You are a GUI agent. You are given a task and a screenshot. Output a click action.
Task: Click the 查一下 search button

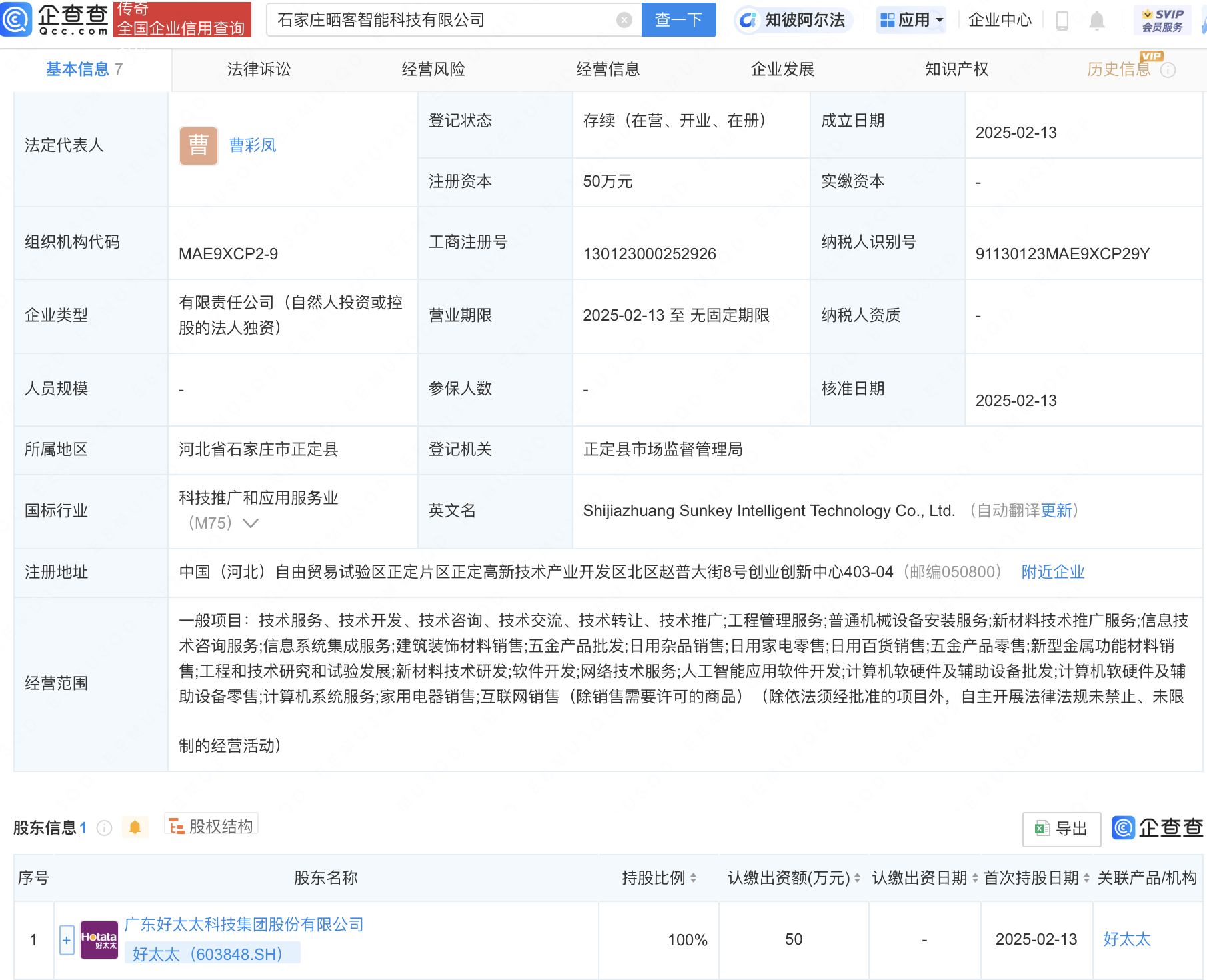(x=678, y=20)
